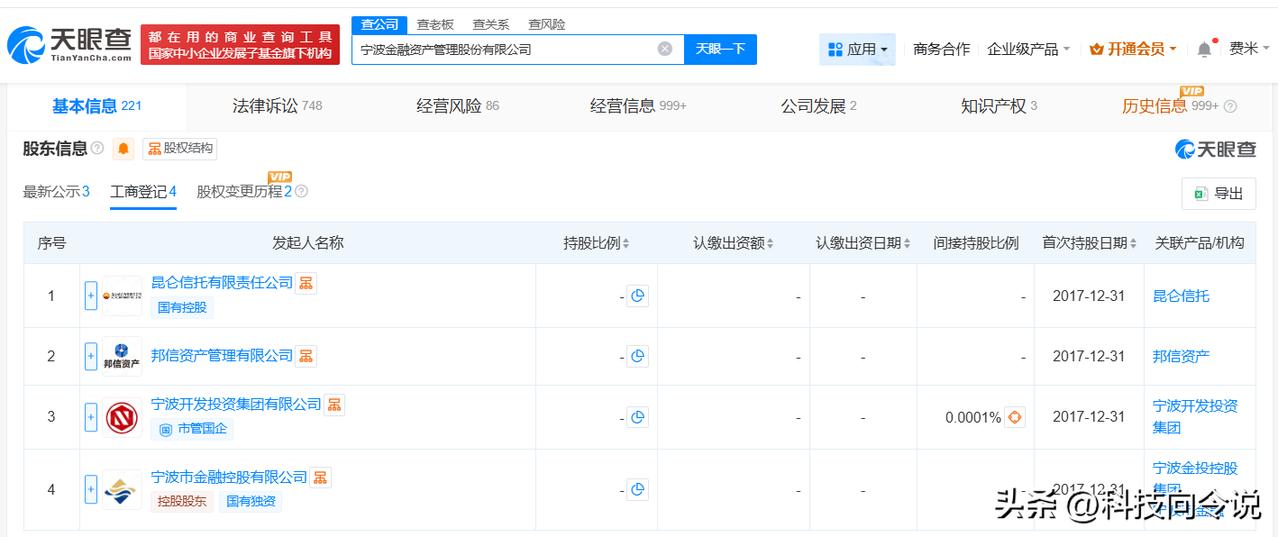Open the 开通会员 membership menu
1278x537 pixels.
tap(1133, 49)
